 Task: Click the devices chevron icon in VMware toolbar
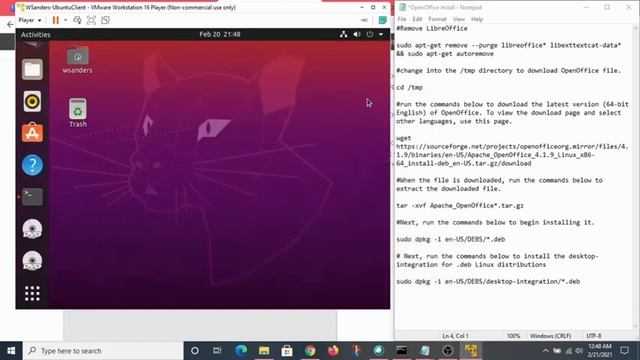click(364, 20)
